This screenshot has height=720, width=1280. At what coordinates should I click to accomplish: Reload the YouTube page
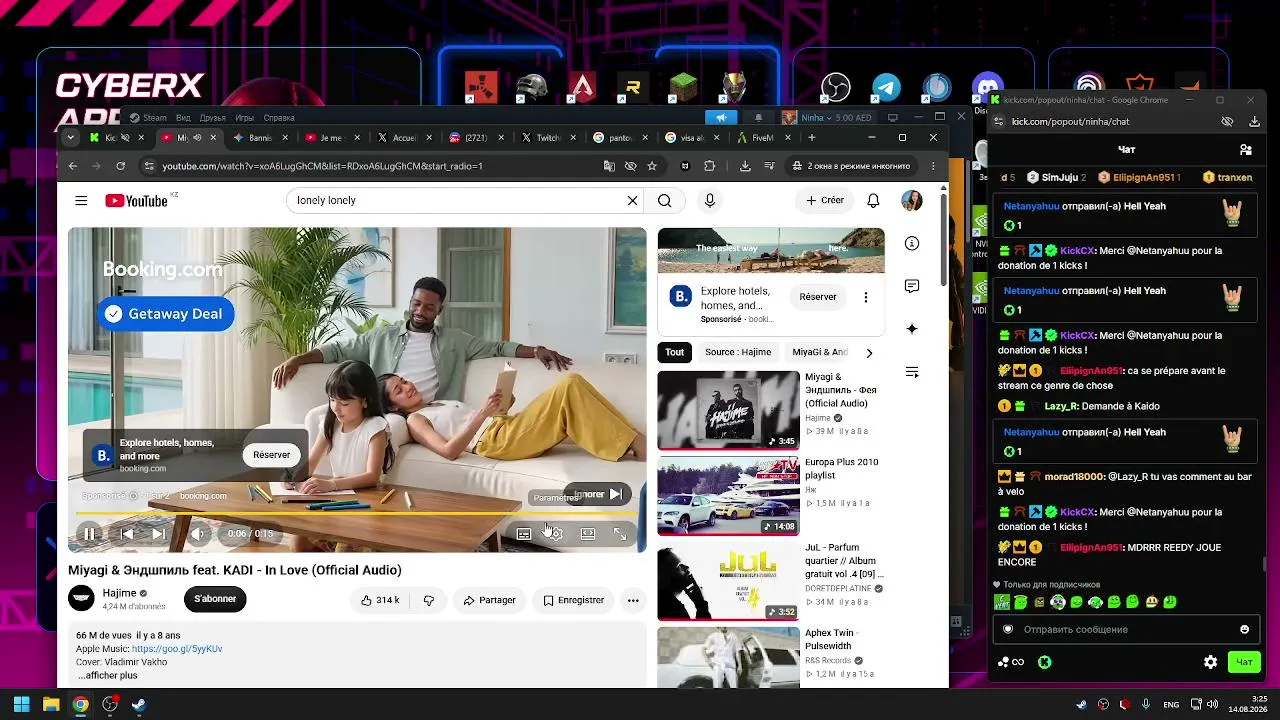coord(121,166)
